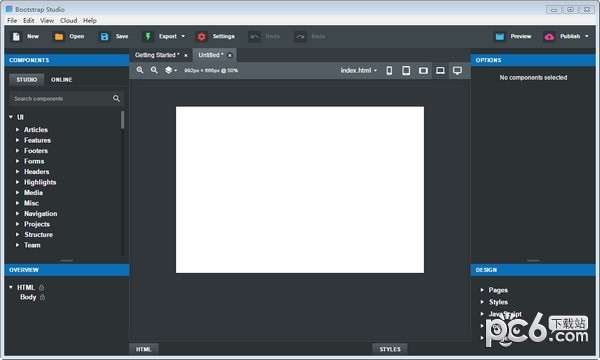Open a project with the Open folder icon
This screenshot has height=360, width=600.
click(59, 36)
